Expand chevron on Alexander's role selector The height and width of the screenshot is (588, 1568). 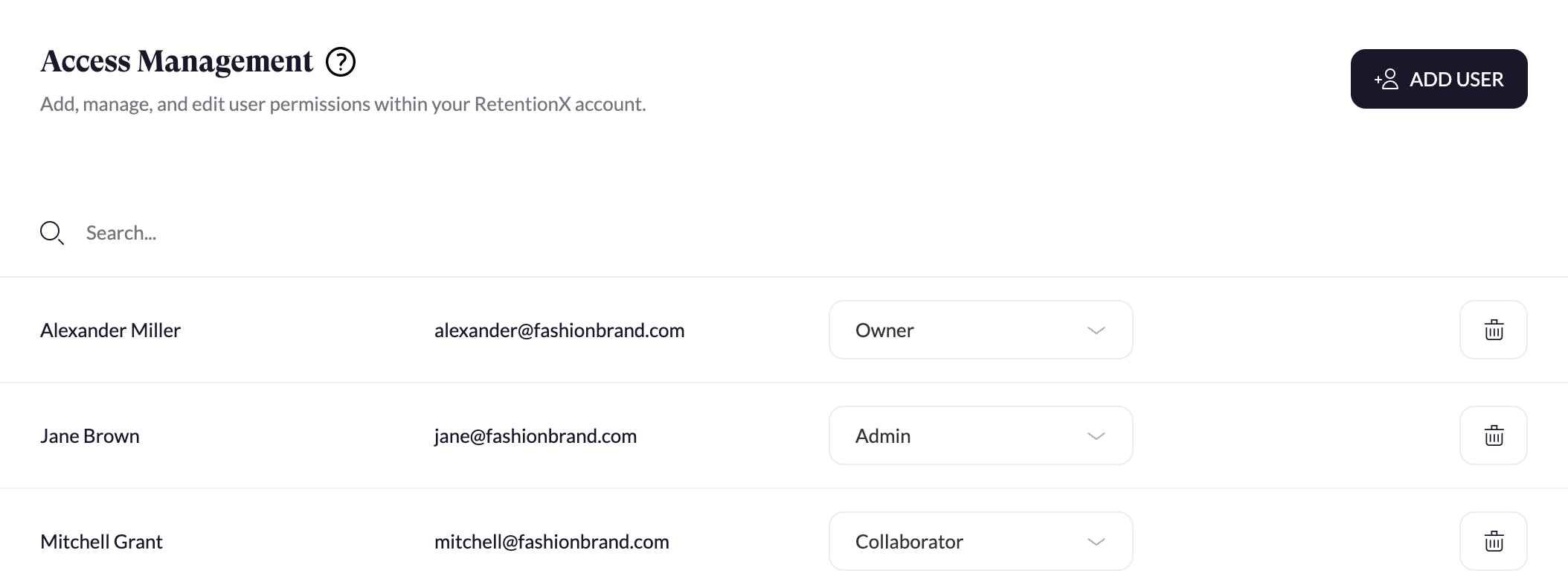click(1096, 330)
